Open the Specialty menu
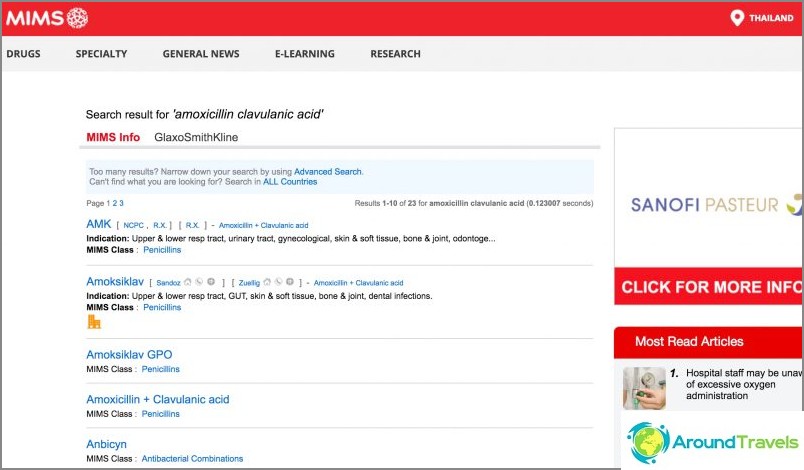The width and height of the screenshot is (804, 470). pyautogui.click(x=102, y=54)
